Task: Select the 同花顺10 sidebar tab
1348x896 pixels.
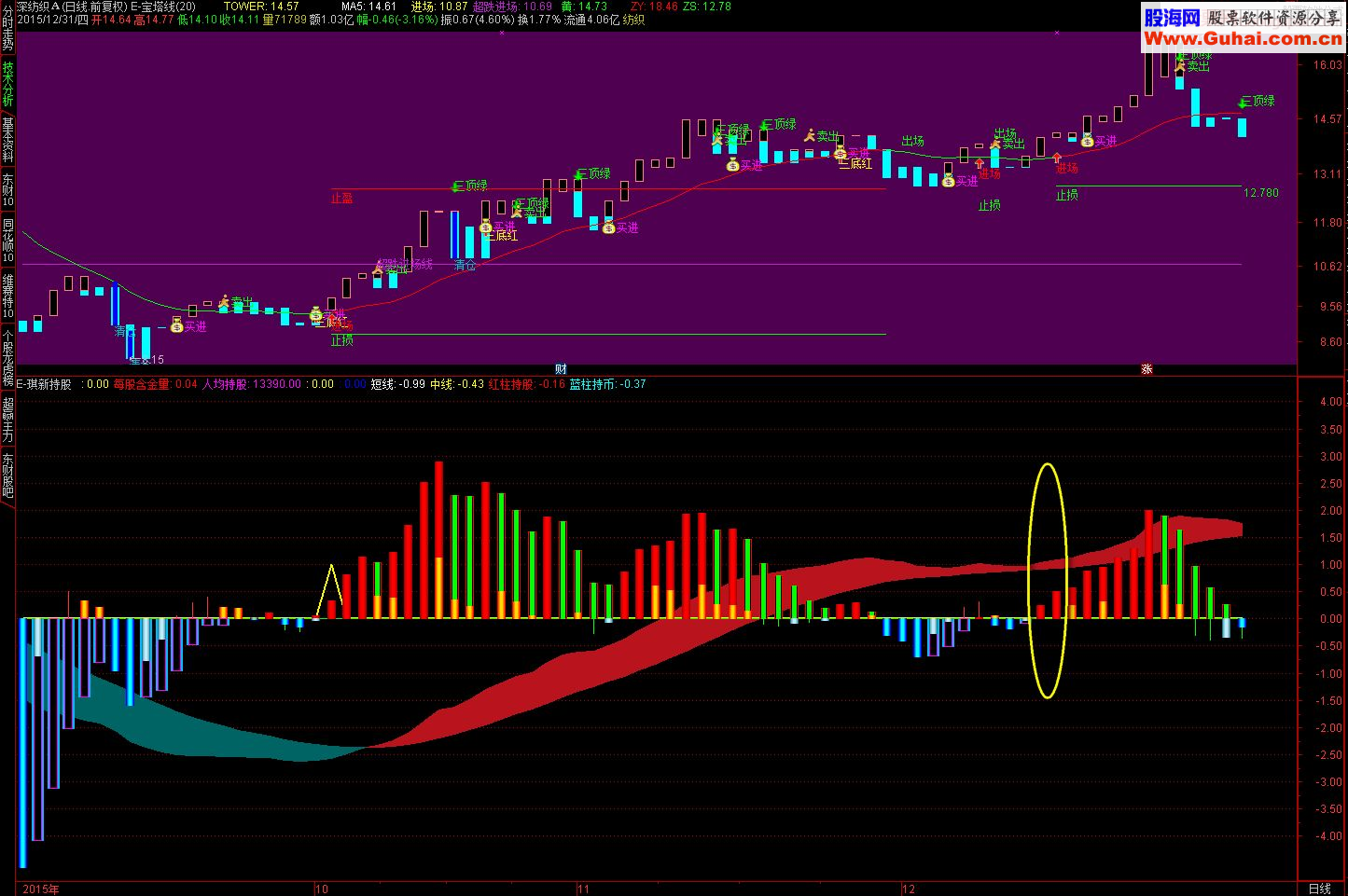Action: [x=7, y=241]
